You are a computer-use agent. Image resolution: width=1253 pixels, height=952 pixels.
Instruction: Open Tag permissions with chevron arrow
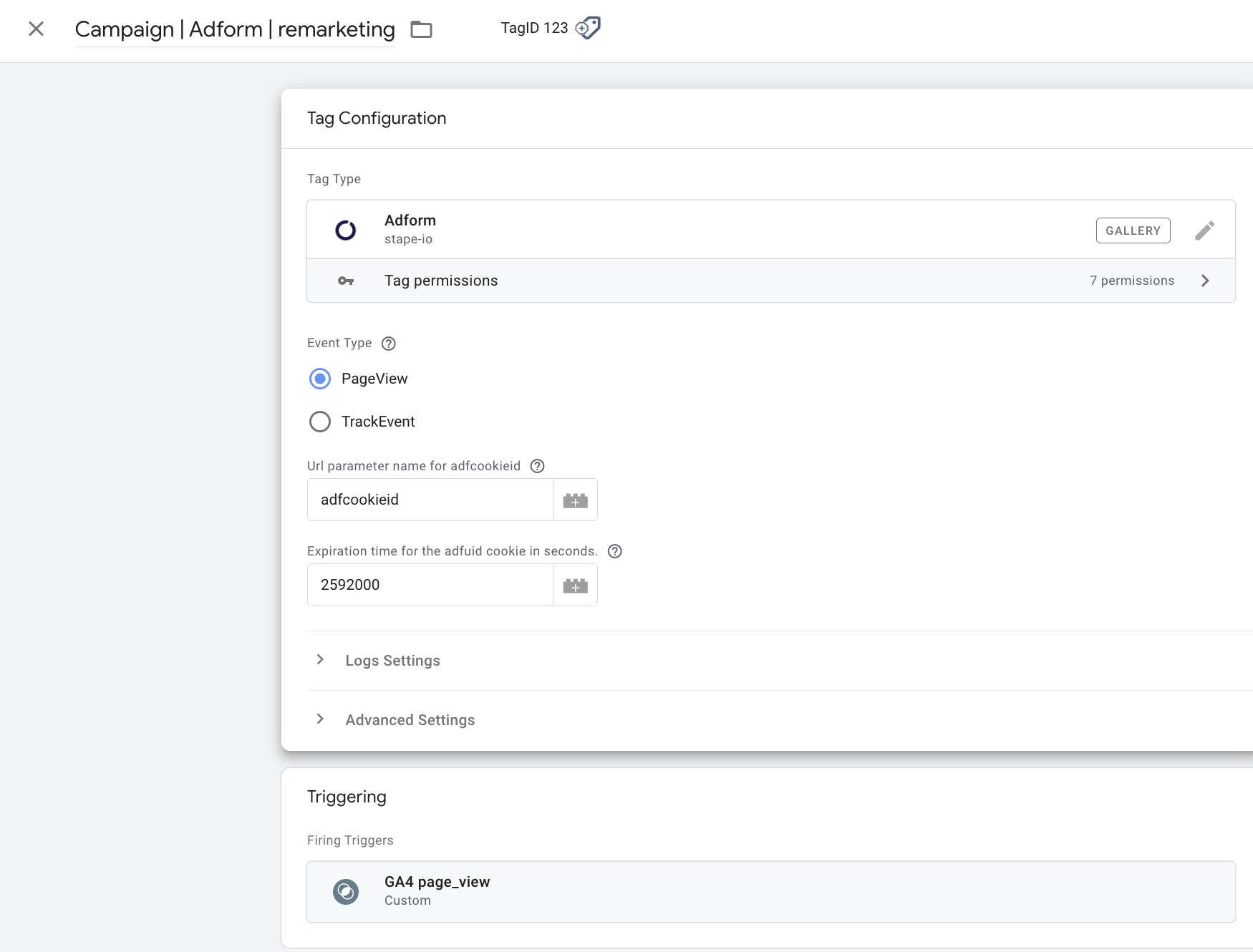click(x=1205, y=281)
